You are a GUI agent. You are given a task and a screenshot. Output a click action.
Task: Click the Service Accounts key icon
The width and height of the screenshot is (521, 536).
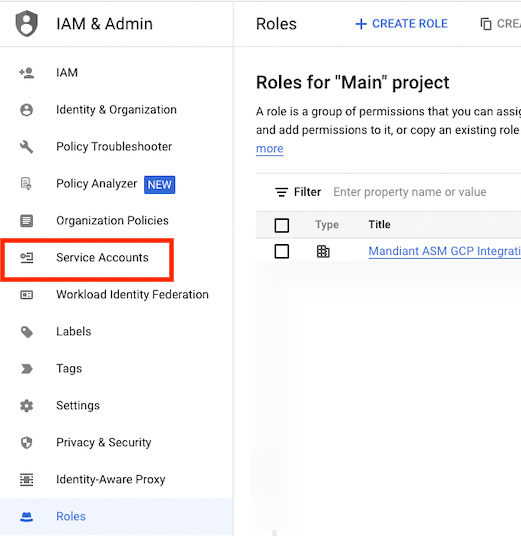click(x=26, y=257)
